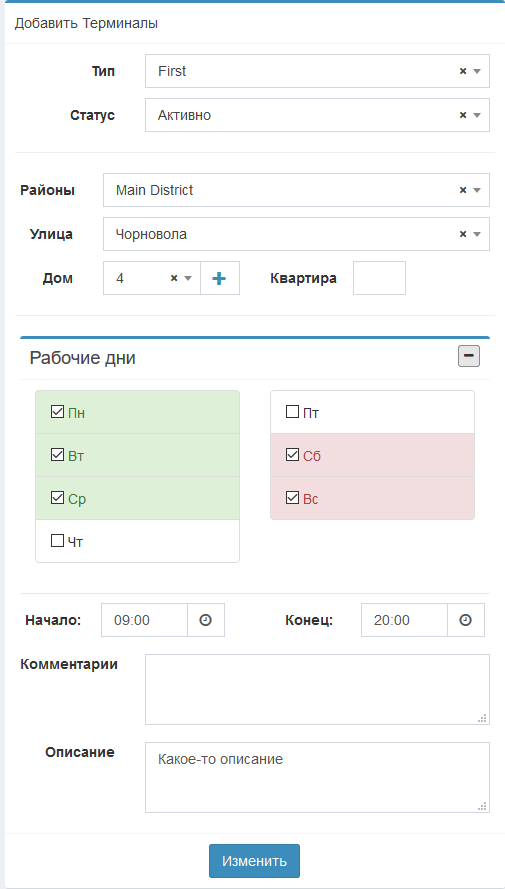
Task: Click into the Комментарии text area
Action: point(317,689)
